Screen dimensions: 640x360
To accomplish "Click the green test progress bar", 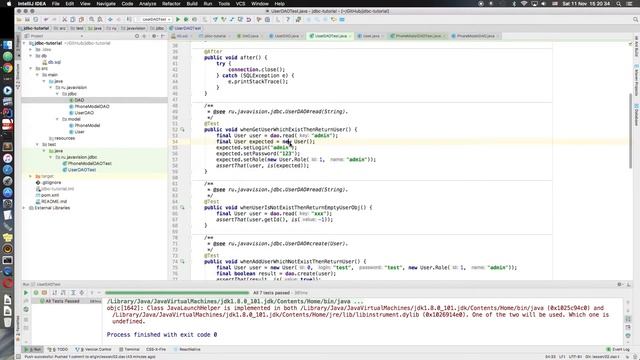I will (x=177, y=293).
